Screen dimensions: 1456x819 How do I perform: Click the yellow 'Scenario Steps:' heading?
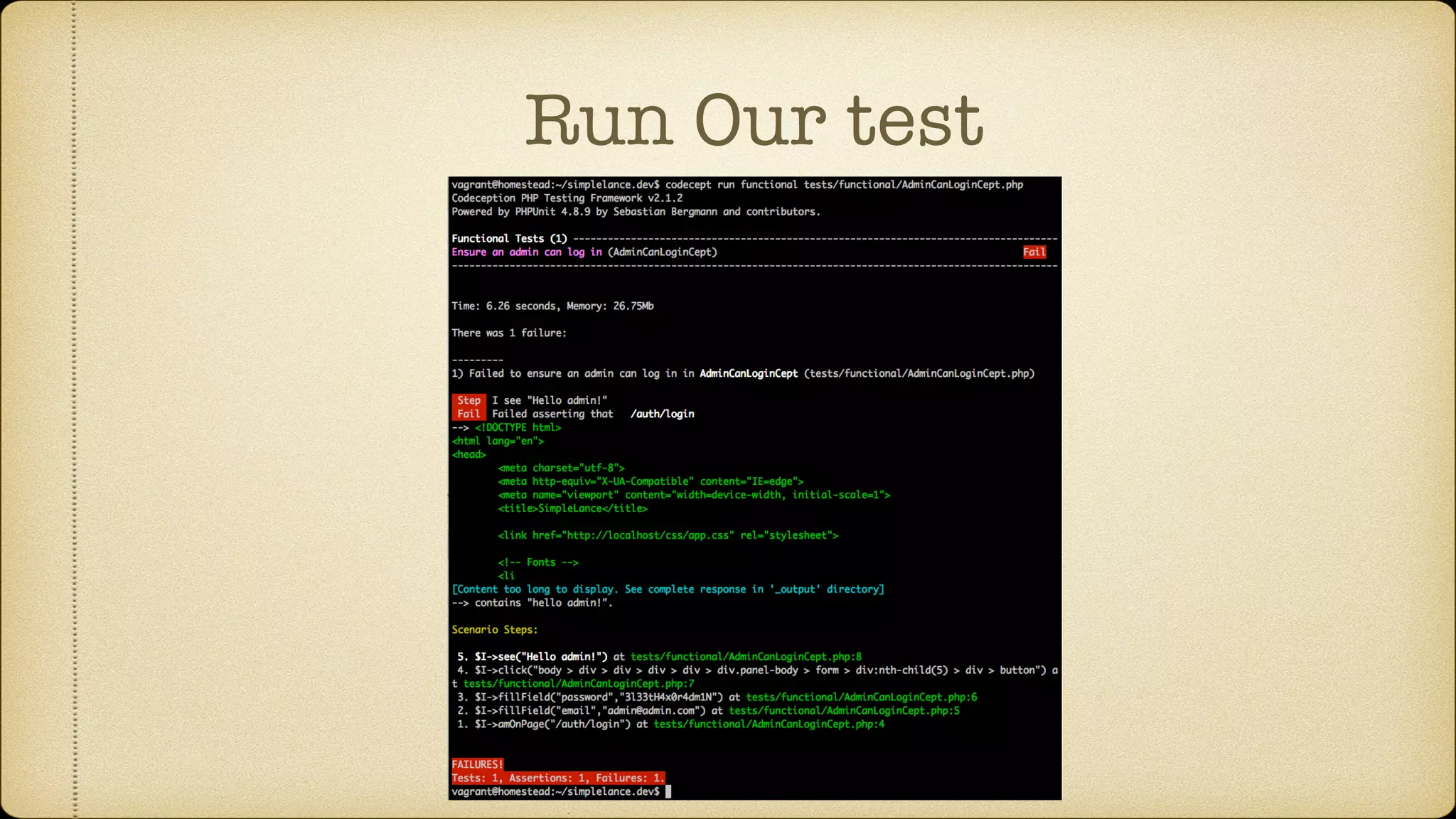click(x=494, y=630)
